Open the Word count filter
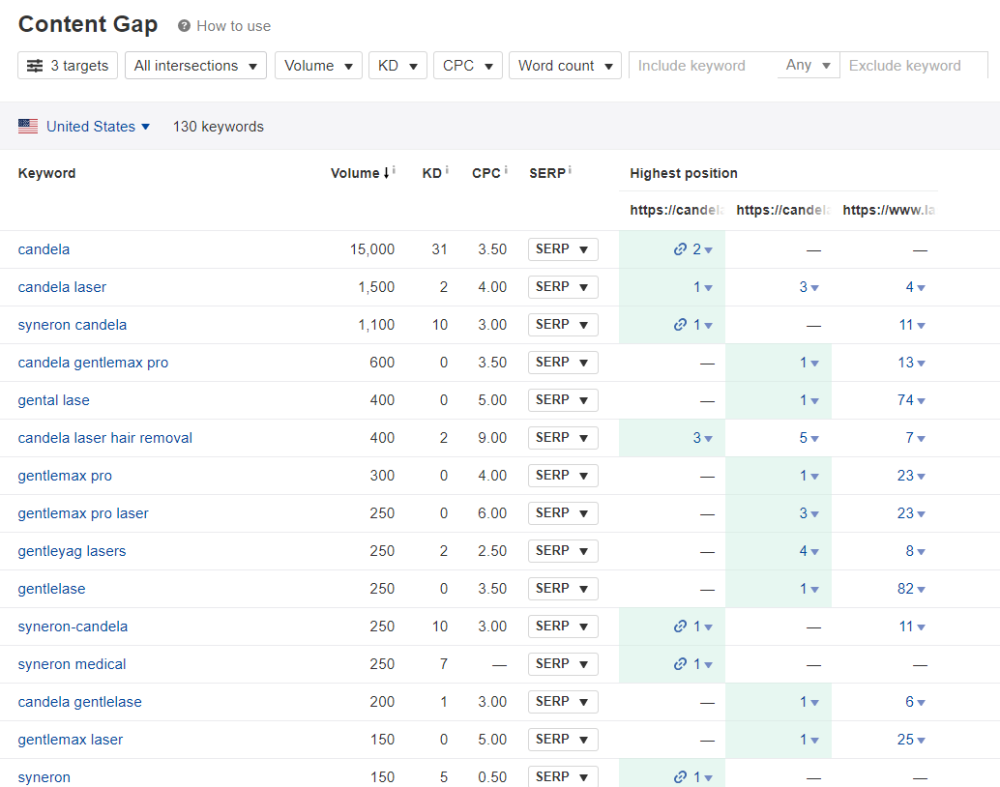This screenshot has width=1000, height=787. (565, 66)
